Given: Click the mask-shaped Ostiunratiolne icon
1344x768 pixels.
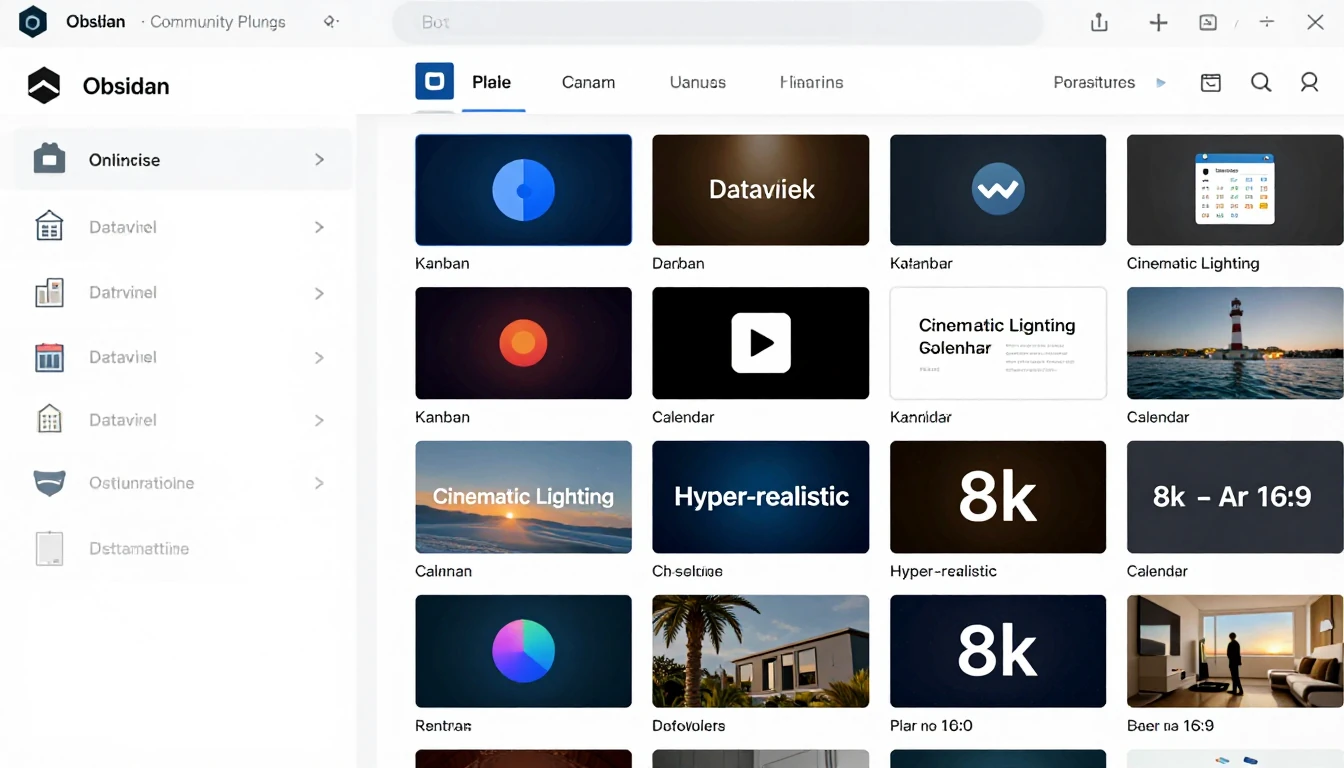Looking at the screenshot, I should coord(49,483).
